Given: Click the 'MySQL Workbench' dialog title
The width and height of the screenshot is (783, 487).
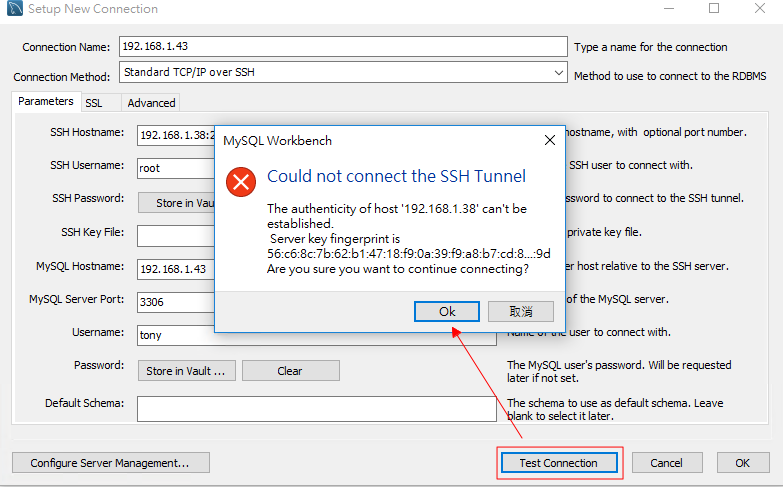Looking at the screenshot, I should pos(278,141).
